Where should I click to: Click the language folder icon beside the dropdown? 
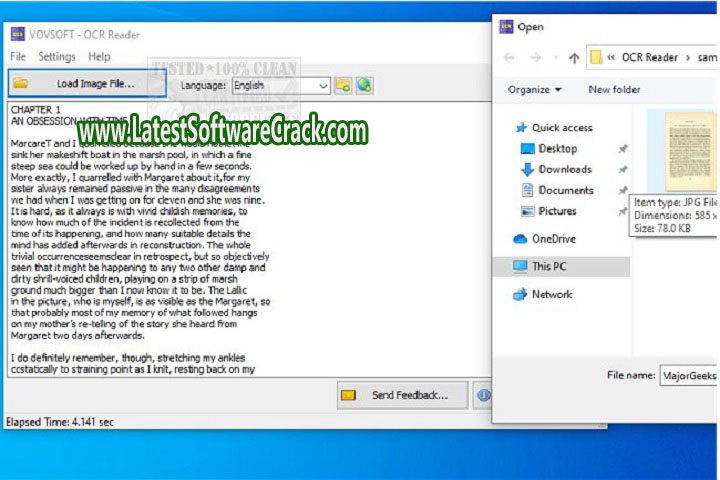(x=343, y=85)
